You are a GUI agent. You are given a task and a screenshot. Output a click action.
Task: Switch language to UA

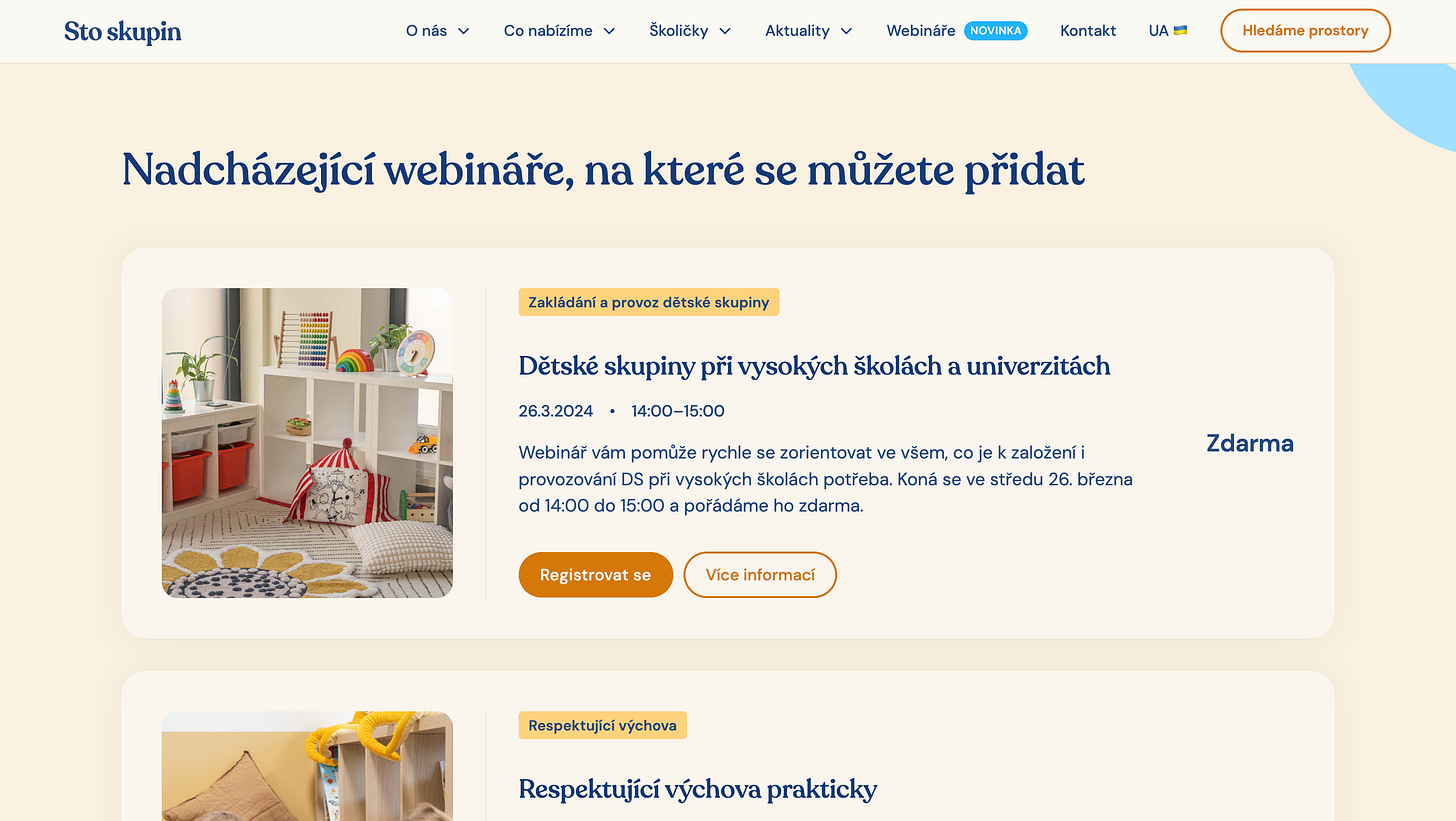[1158, 31]
